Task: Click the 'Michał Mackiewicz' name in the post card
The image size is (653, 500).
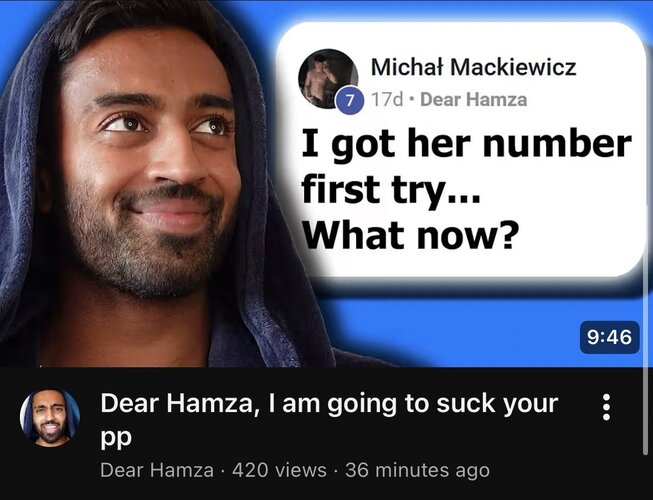Action: click(474, 67)
